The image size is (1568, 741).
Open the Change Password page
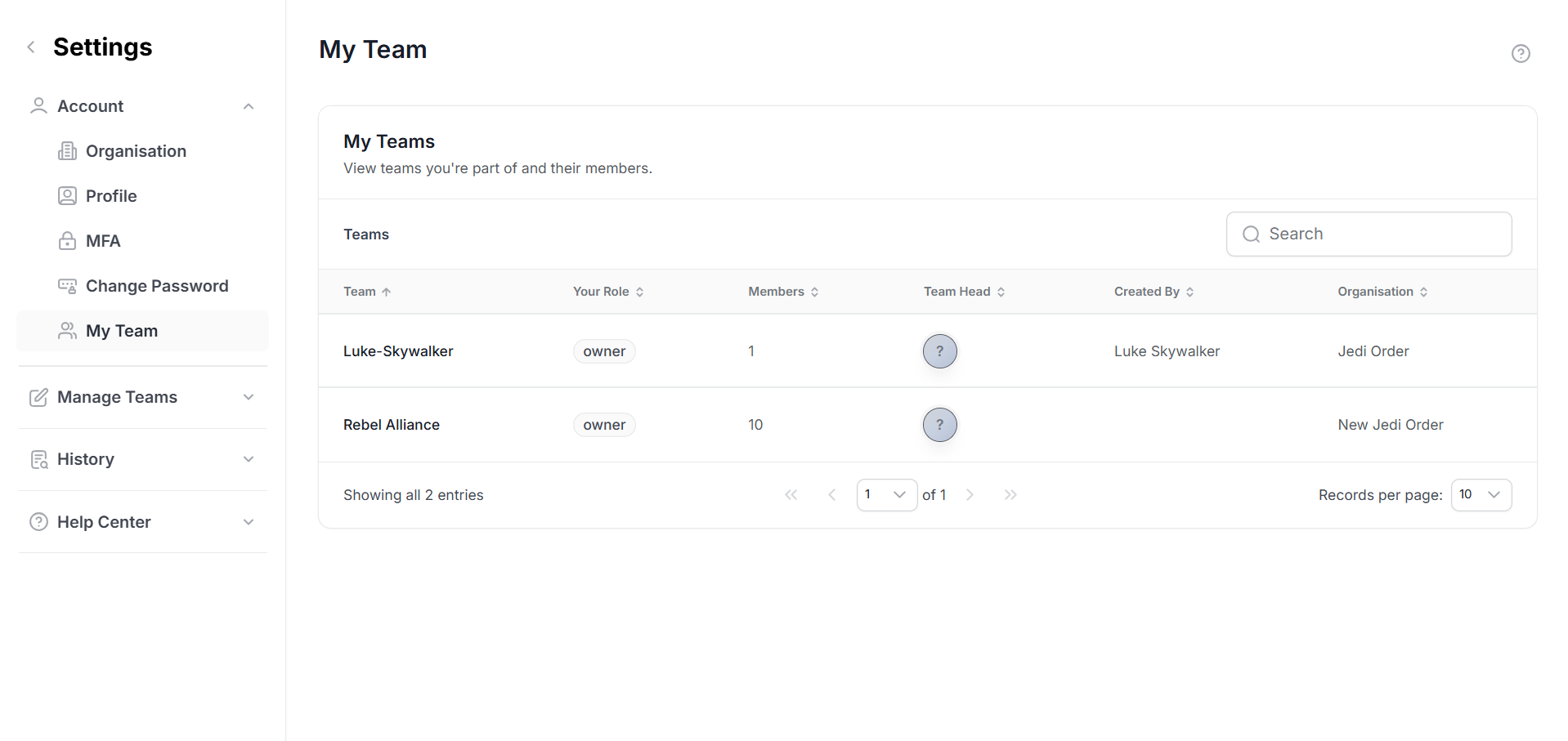pyautogui.click(x=156, y=286)
